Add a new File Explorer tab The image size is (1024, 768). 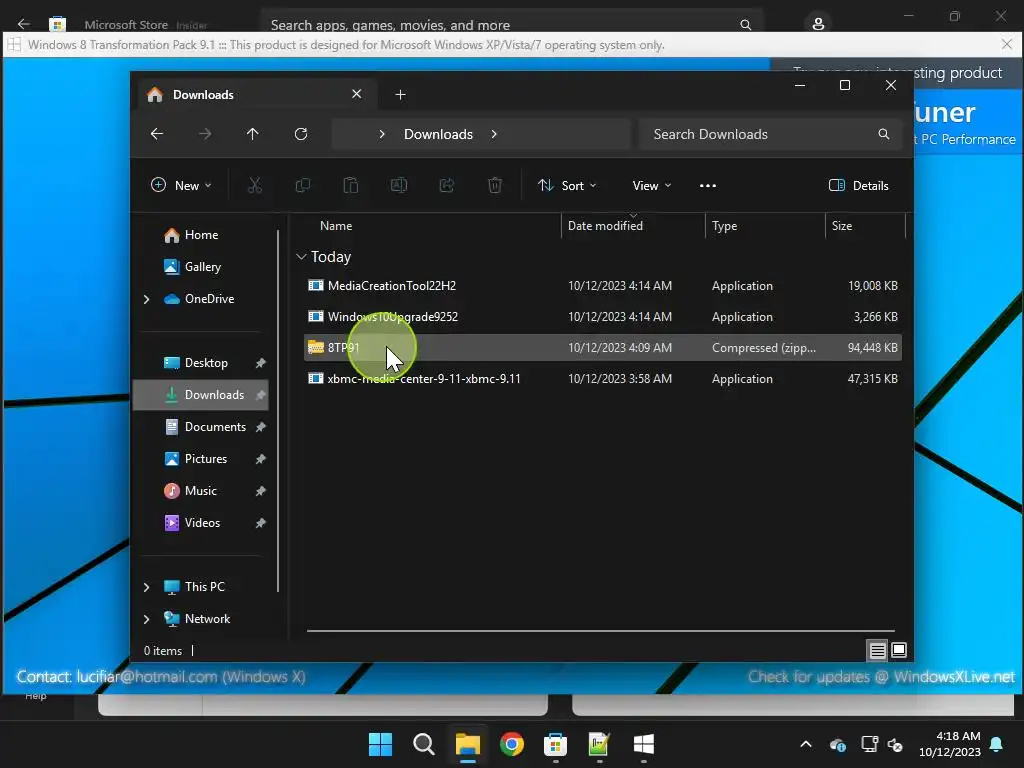[x=400, y=95]
